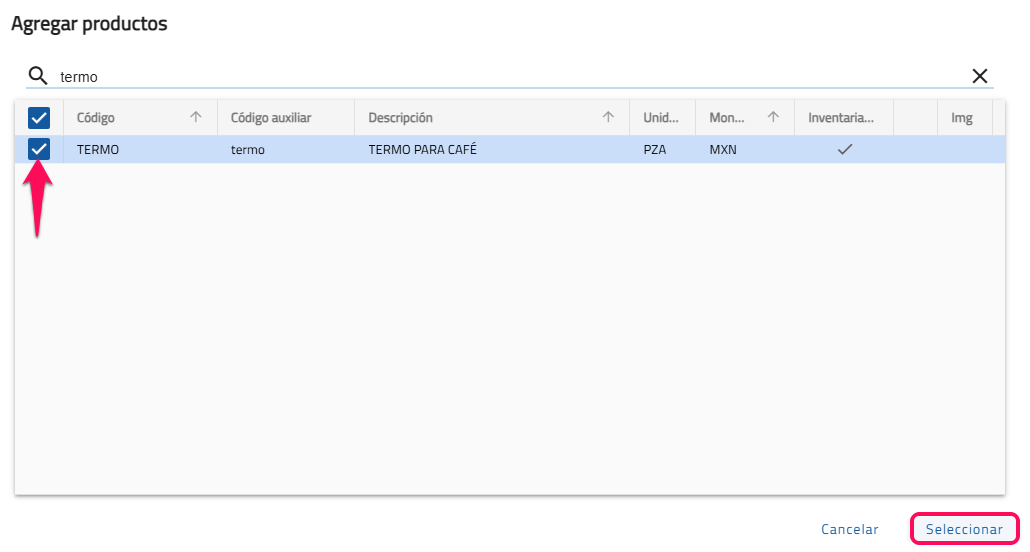Click the Inventaria... column header

(841, 118)
